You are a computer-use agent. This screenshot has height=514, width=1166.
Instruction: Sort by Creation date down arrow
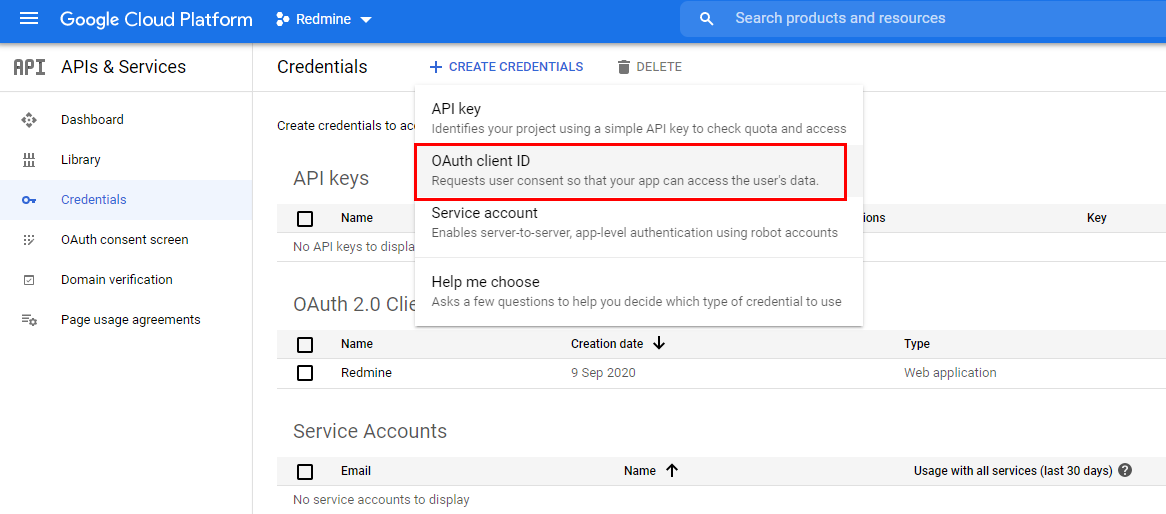coord(658,344)
